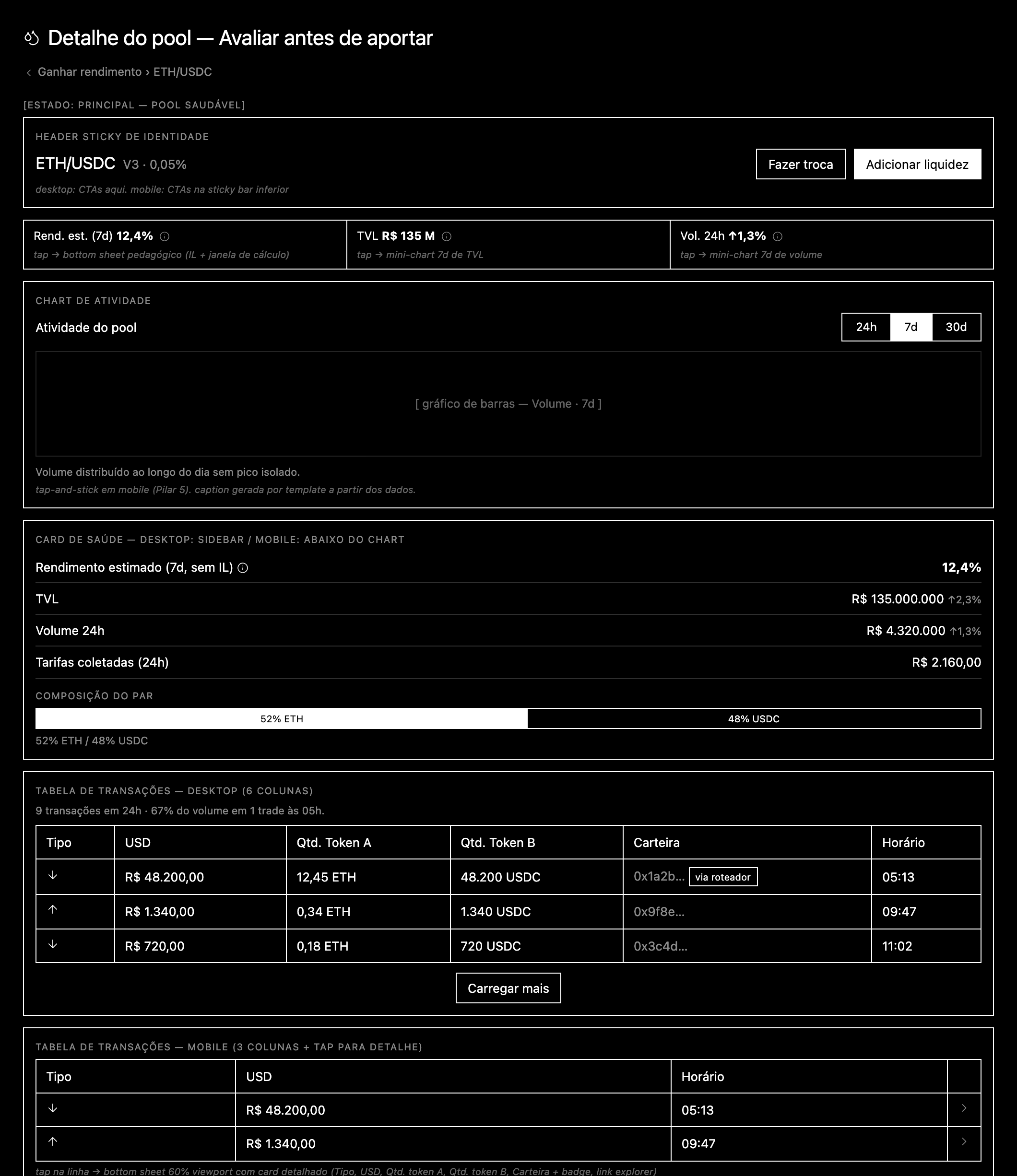Click mobile table R$ 1.340,00 cell

(x=453, y=1144)
